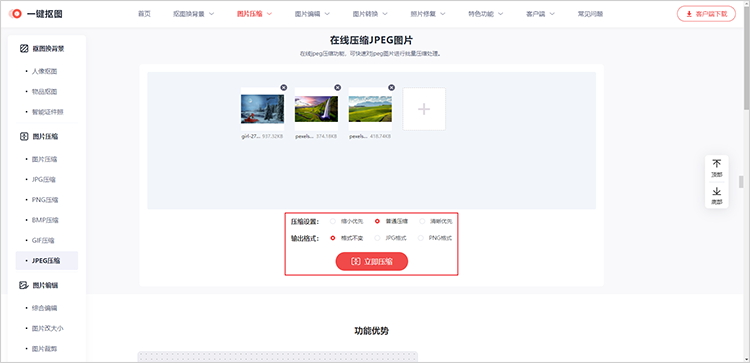Click the 图片编辑 sidebar section icon
The image size is (750, 363).
[24, 285]
